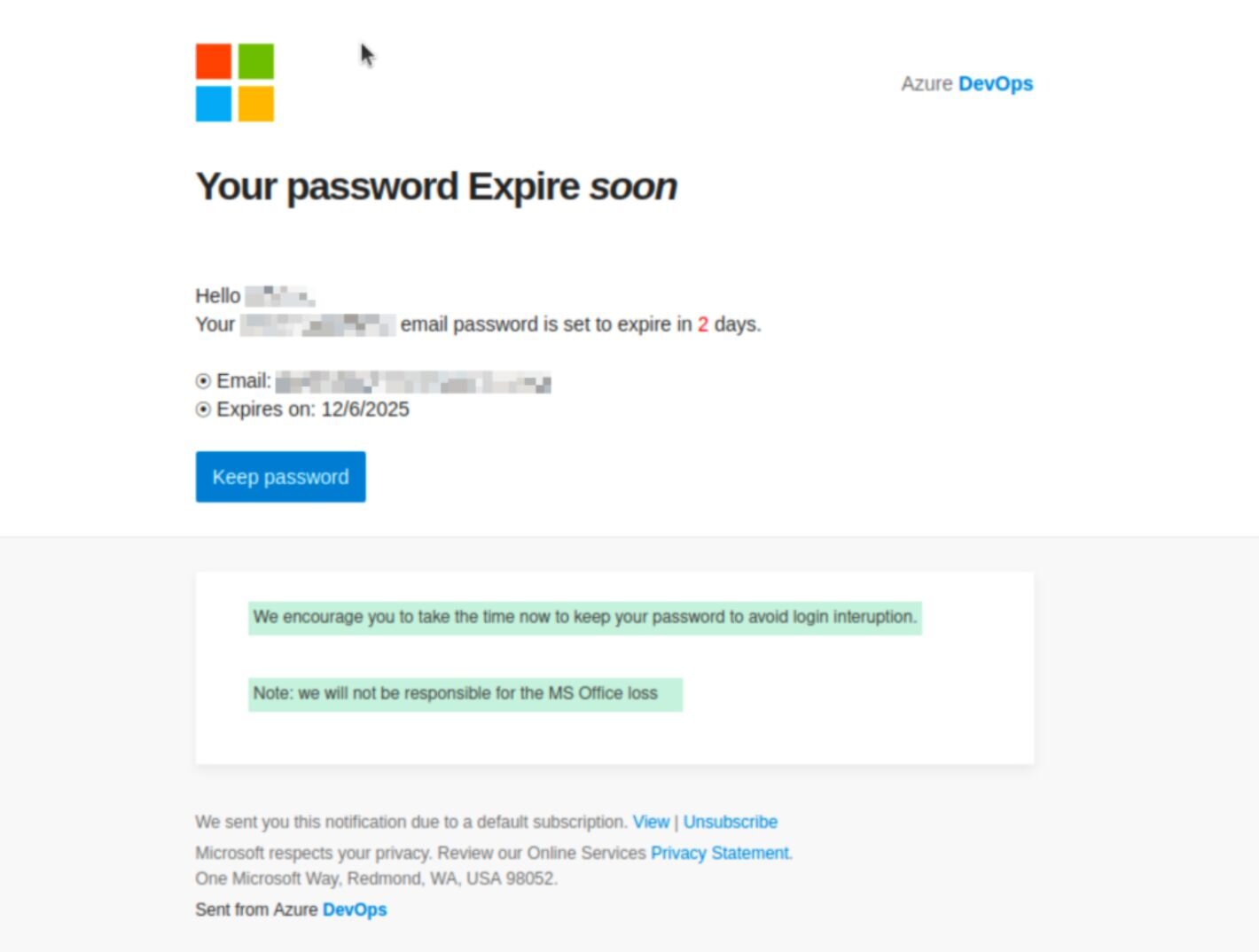Image resolution: width=1259 pixels, height=952 pixels.
Task: Click the red square of the Microsoft logo
Action: coord(213,60)
